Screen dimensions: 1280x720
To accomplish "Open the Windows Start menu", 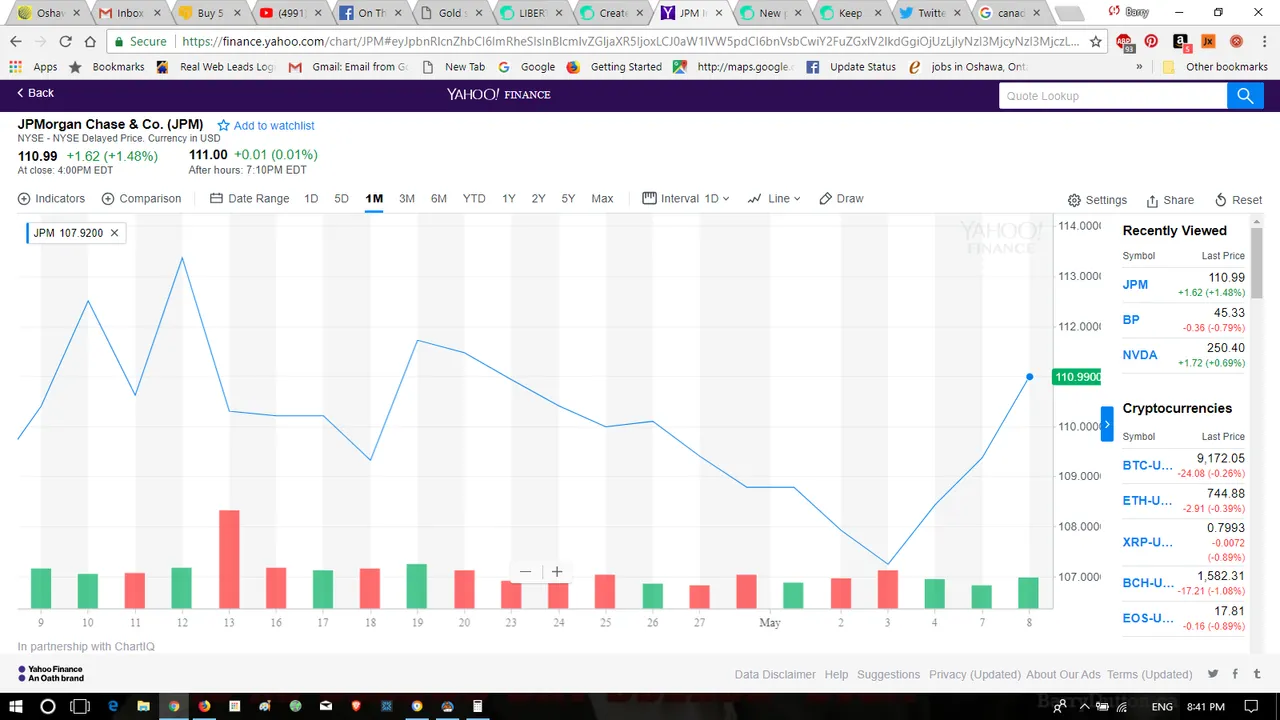I will (x=17, y=706).
